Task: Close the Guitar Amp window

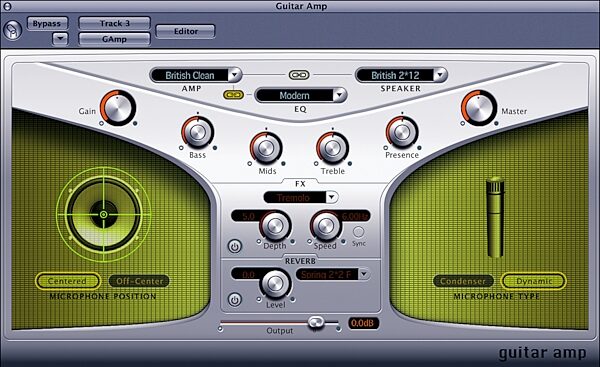Action: (7, 6)
